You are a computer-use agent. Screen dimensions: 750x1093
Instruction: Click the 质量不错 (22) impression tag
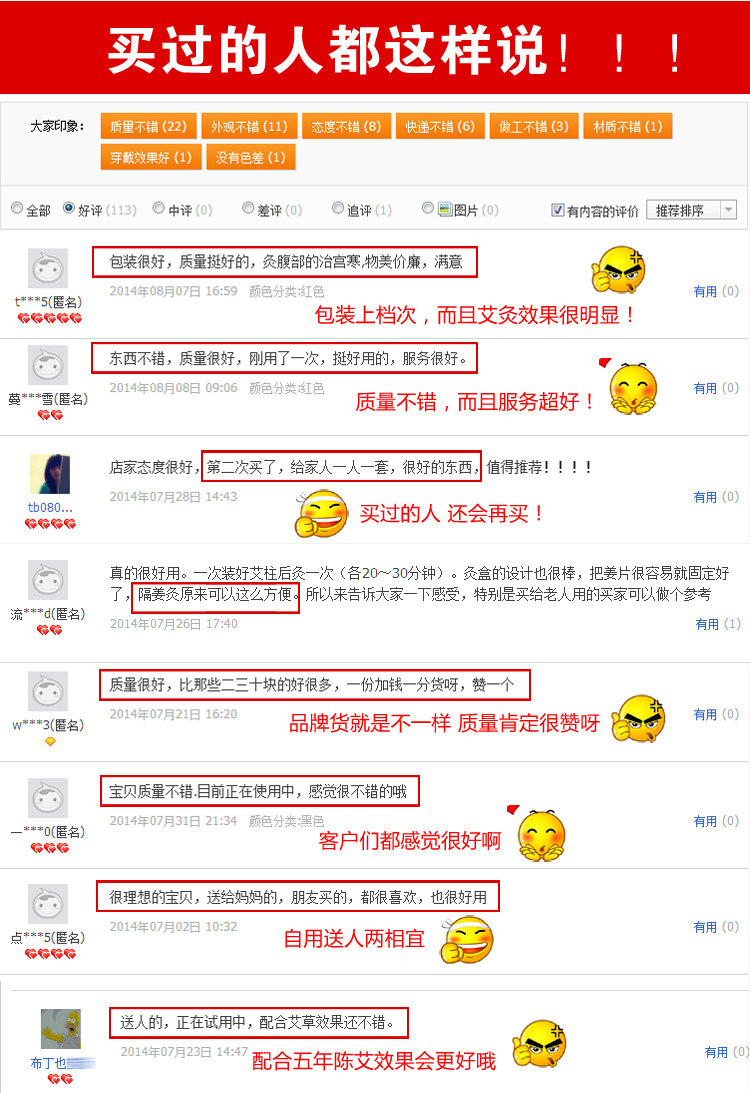(148, 127)
